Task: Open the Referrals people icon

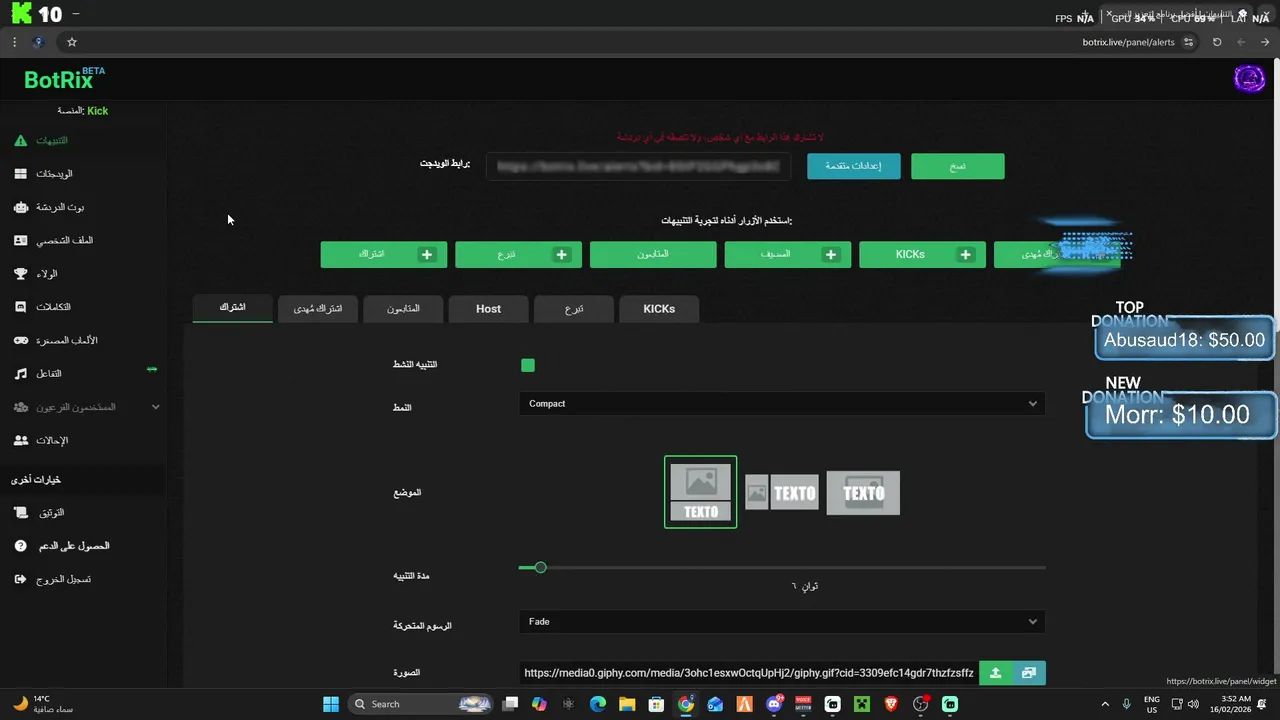Action: pos(21,440)
